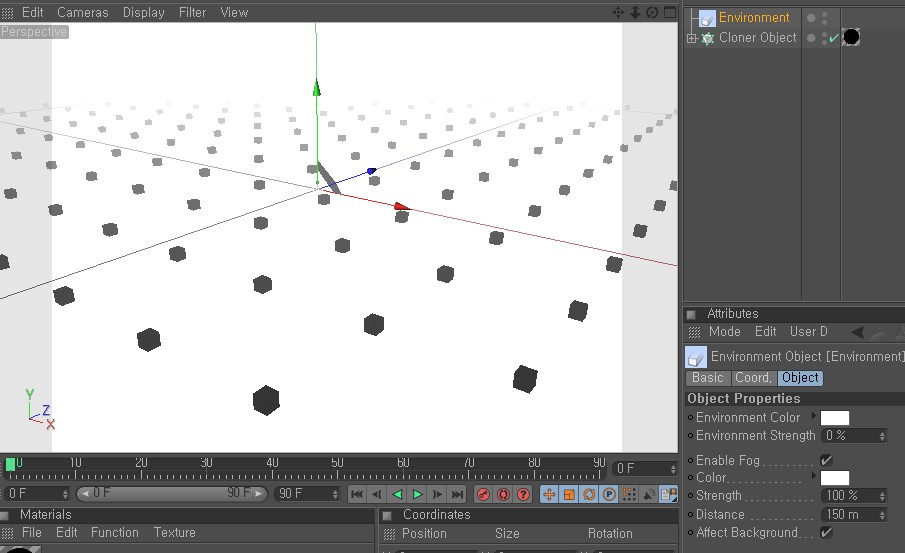
Task: Open the viewport Display menu
Action: tap(143, 12)
